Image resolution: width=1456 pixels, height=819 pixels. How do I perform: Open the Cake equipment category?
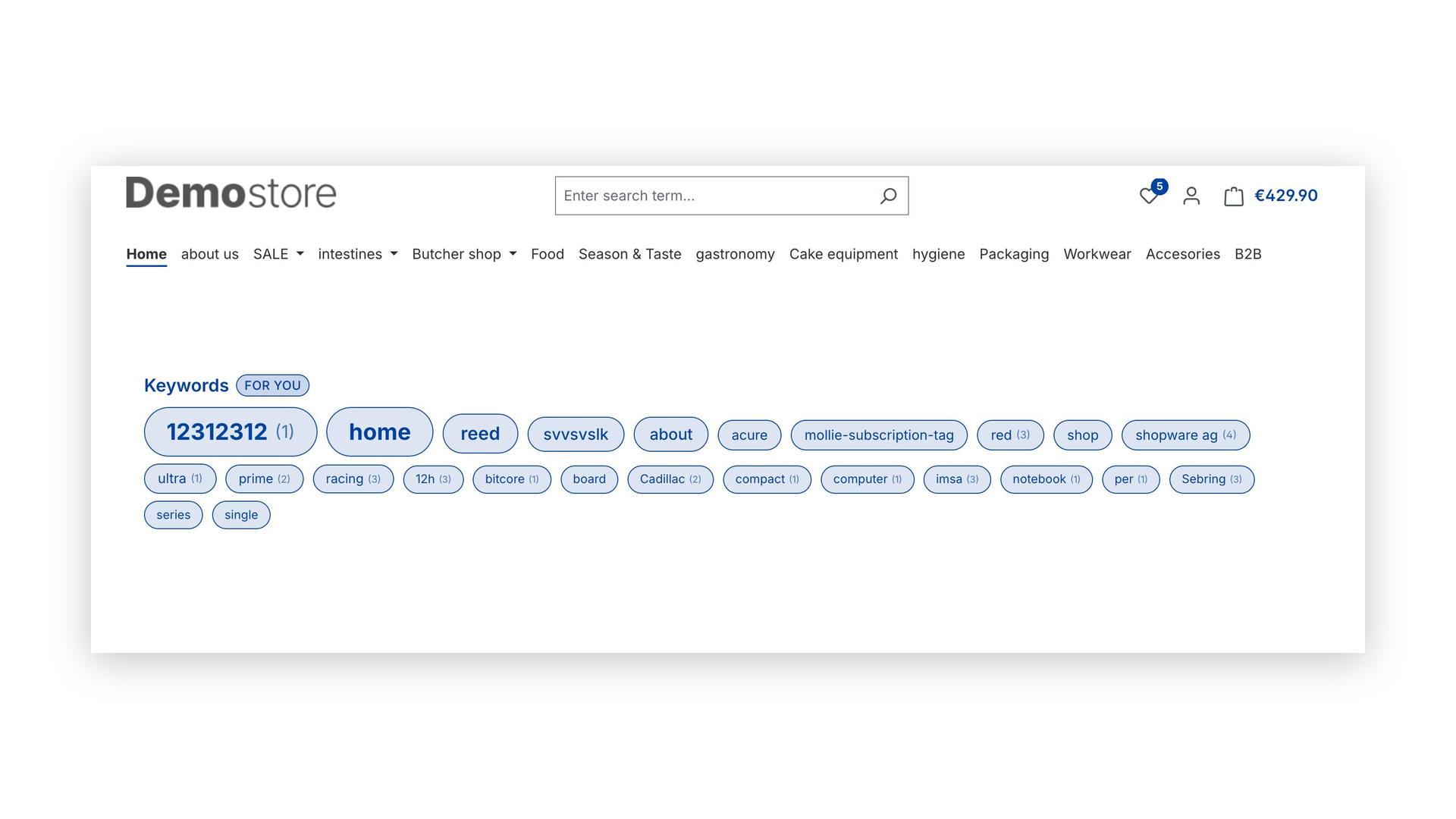click(x=843, y=254)
